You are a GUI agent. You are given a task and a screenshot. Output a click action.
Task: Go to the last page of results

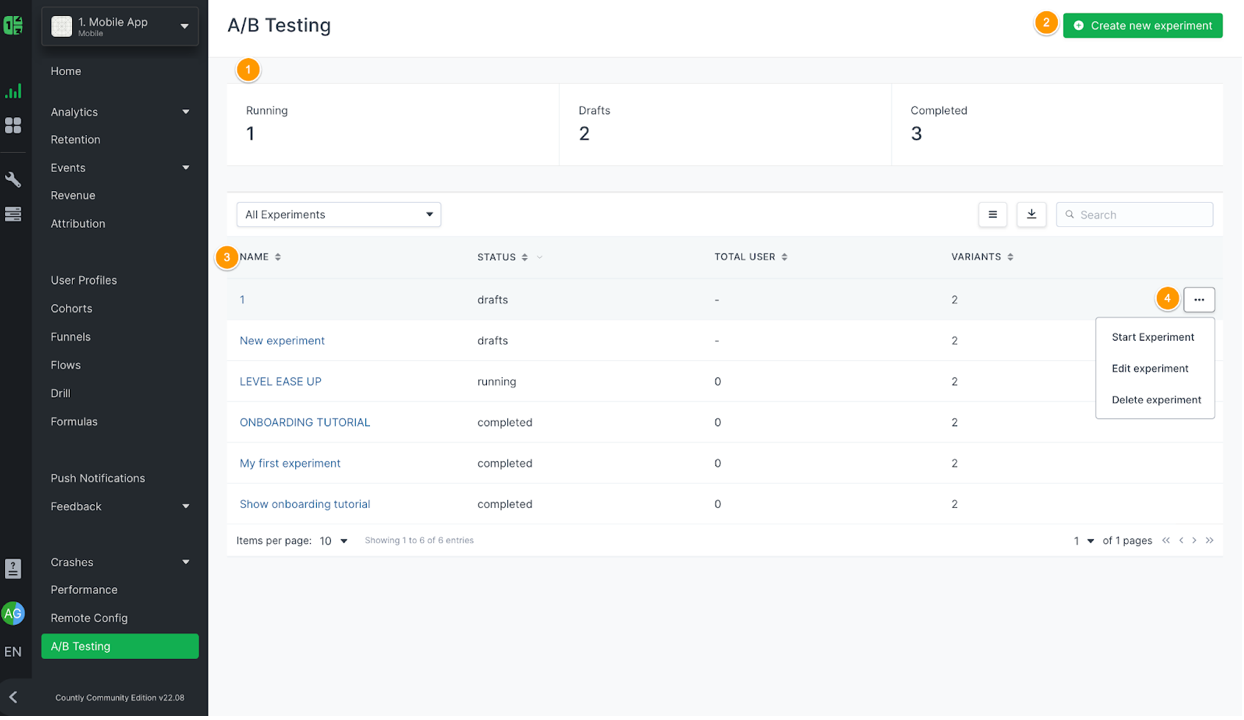coord(1210,541)
